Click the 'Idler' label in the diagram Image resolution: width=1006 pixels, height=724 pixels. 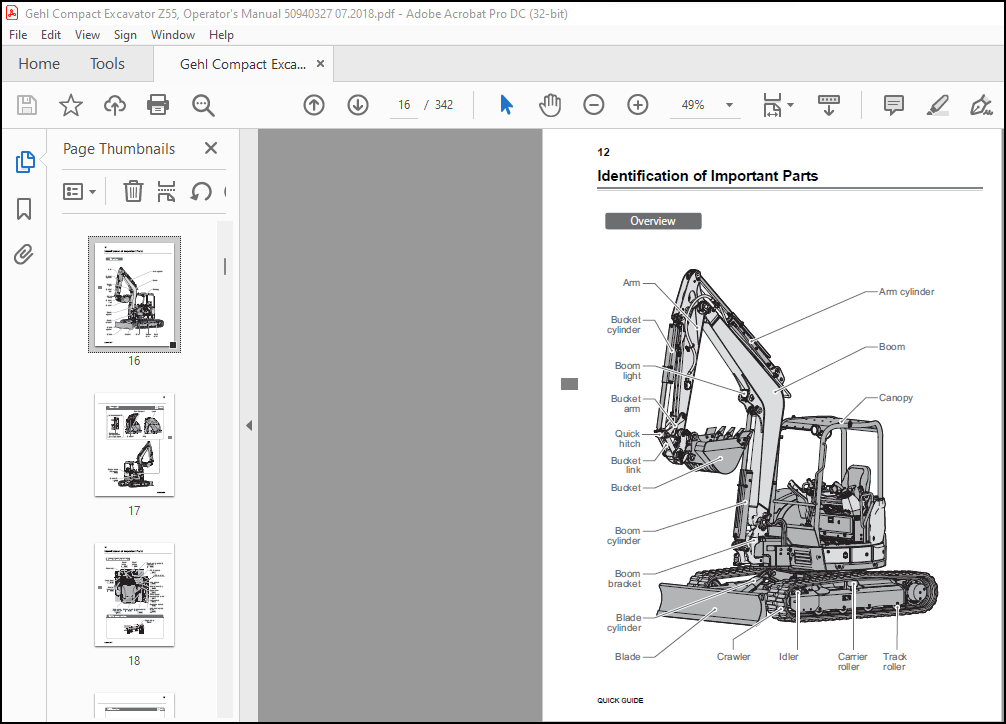click(x=789, y=657)
